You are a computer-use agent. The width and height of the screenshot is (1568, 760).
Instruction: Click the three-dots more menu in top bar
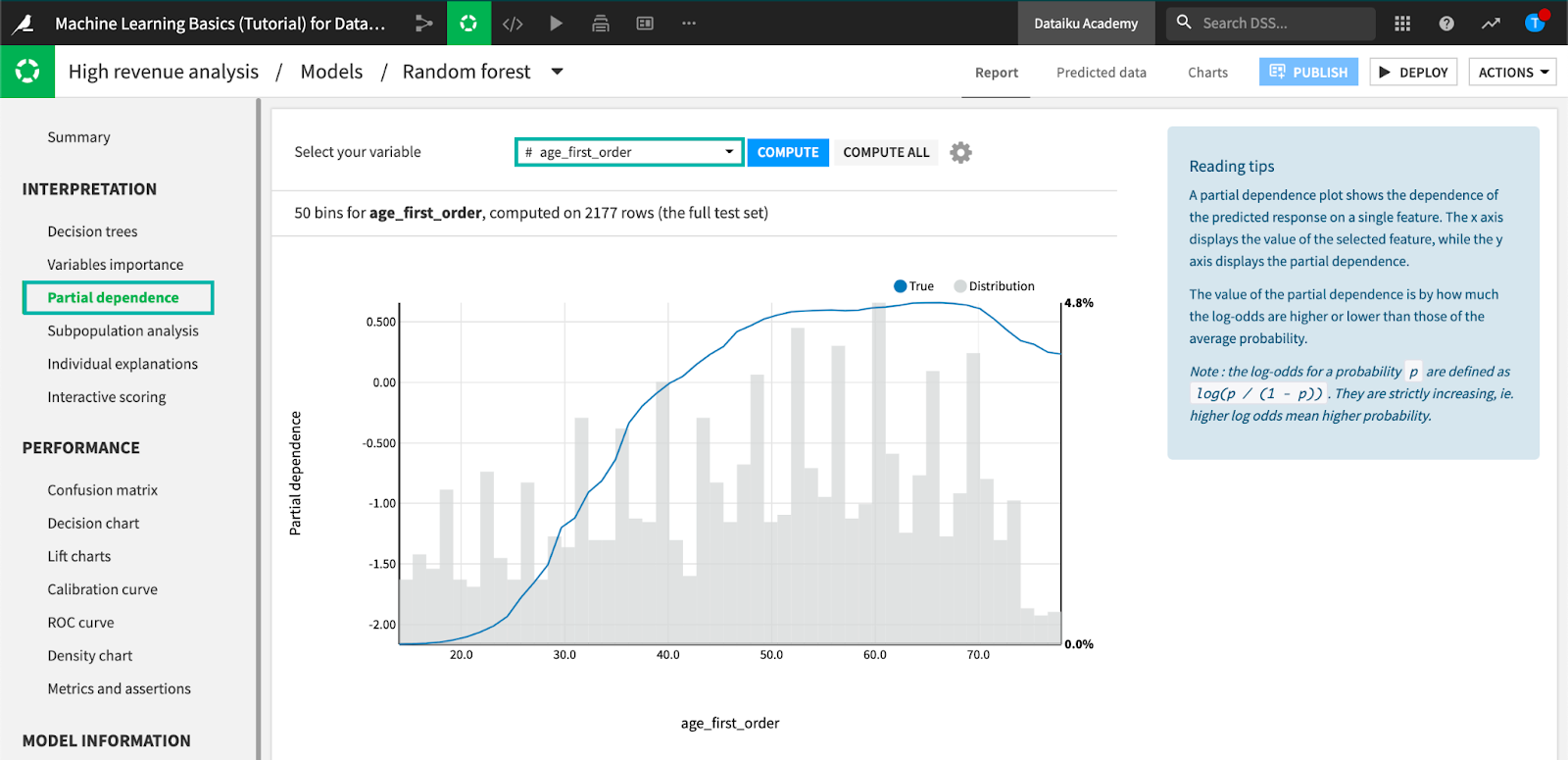689,23
